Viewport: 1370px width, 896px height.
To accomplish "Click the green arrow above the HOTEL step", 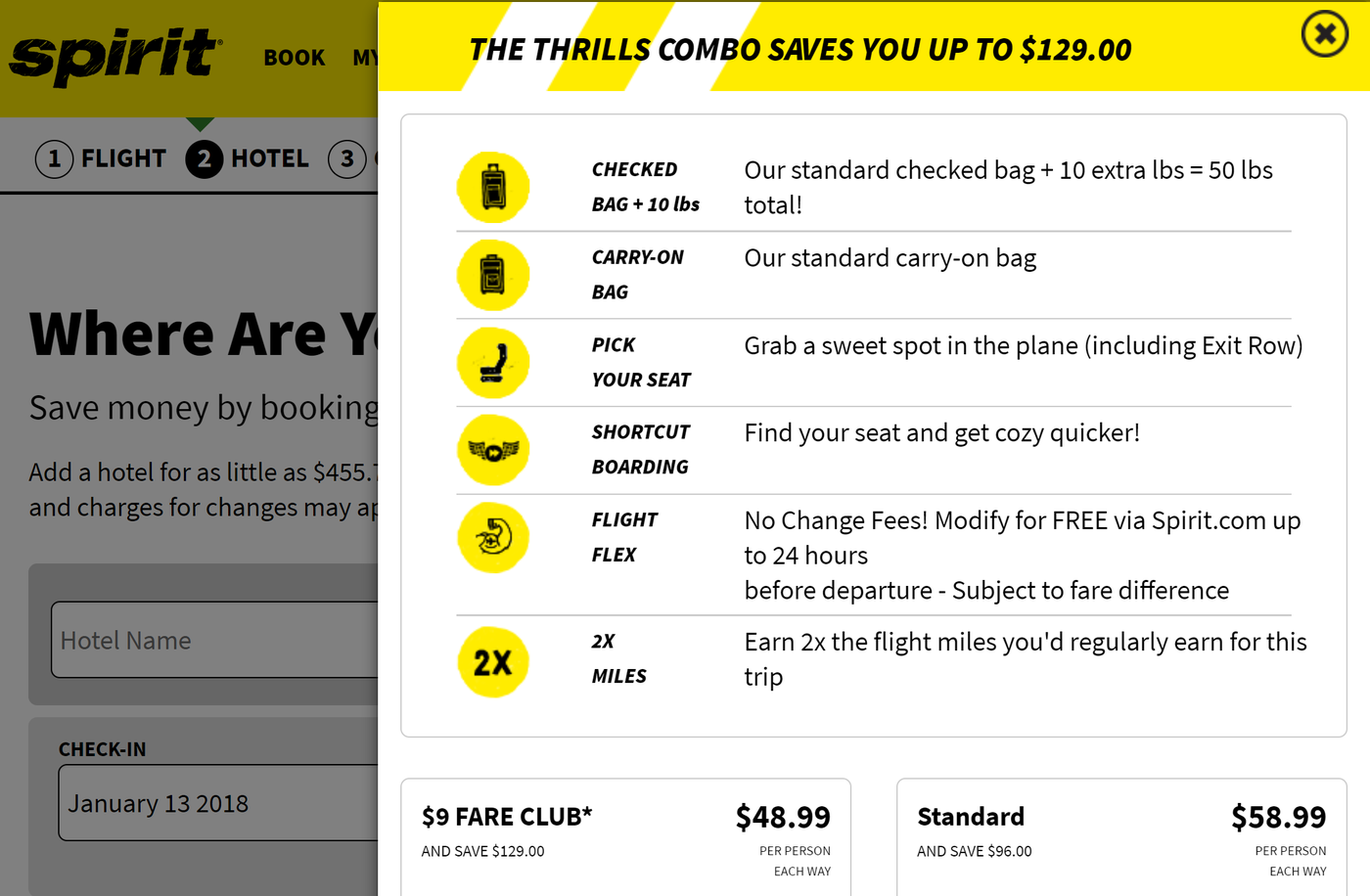I will point(202,122).
